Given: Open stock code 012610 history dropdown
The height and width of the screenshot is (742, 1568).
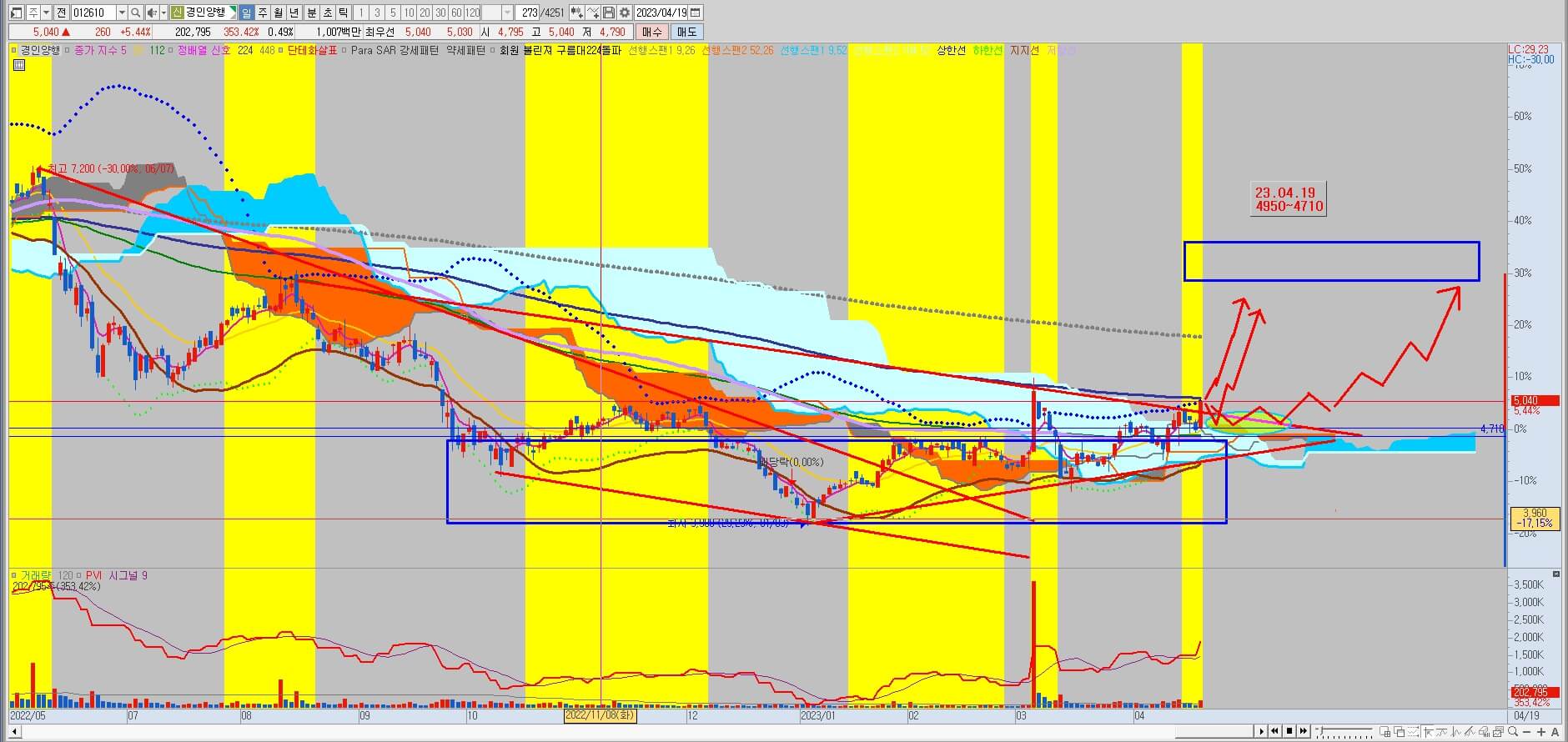Looking at the screenshot, I should tap(122, 13).
